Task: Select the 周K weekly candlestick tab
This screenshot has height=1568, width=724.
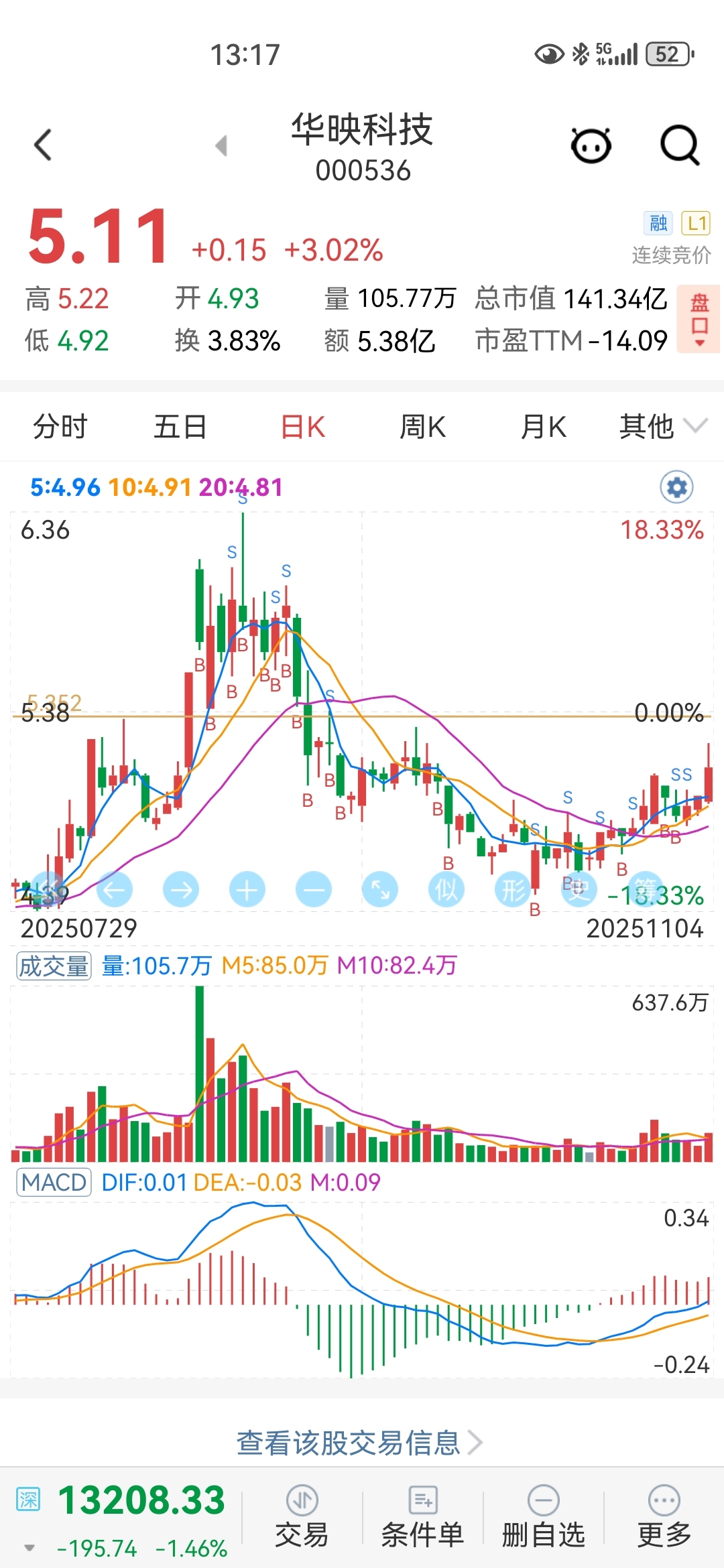Action: (423, 426)
